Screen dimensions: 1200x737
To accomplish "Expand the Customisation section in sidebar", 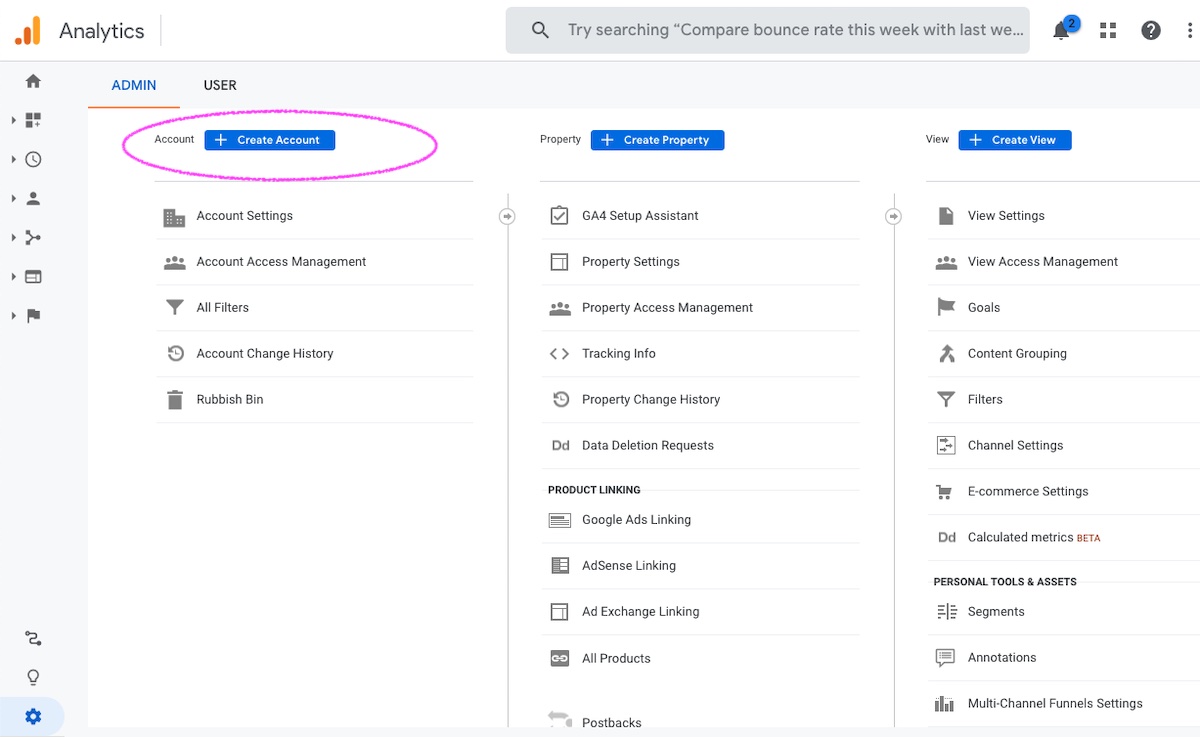I will (x=33, y=120).
